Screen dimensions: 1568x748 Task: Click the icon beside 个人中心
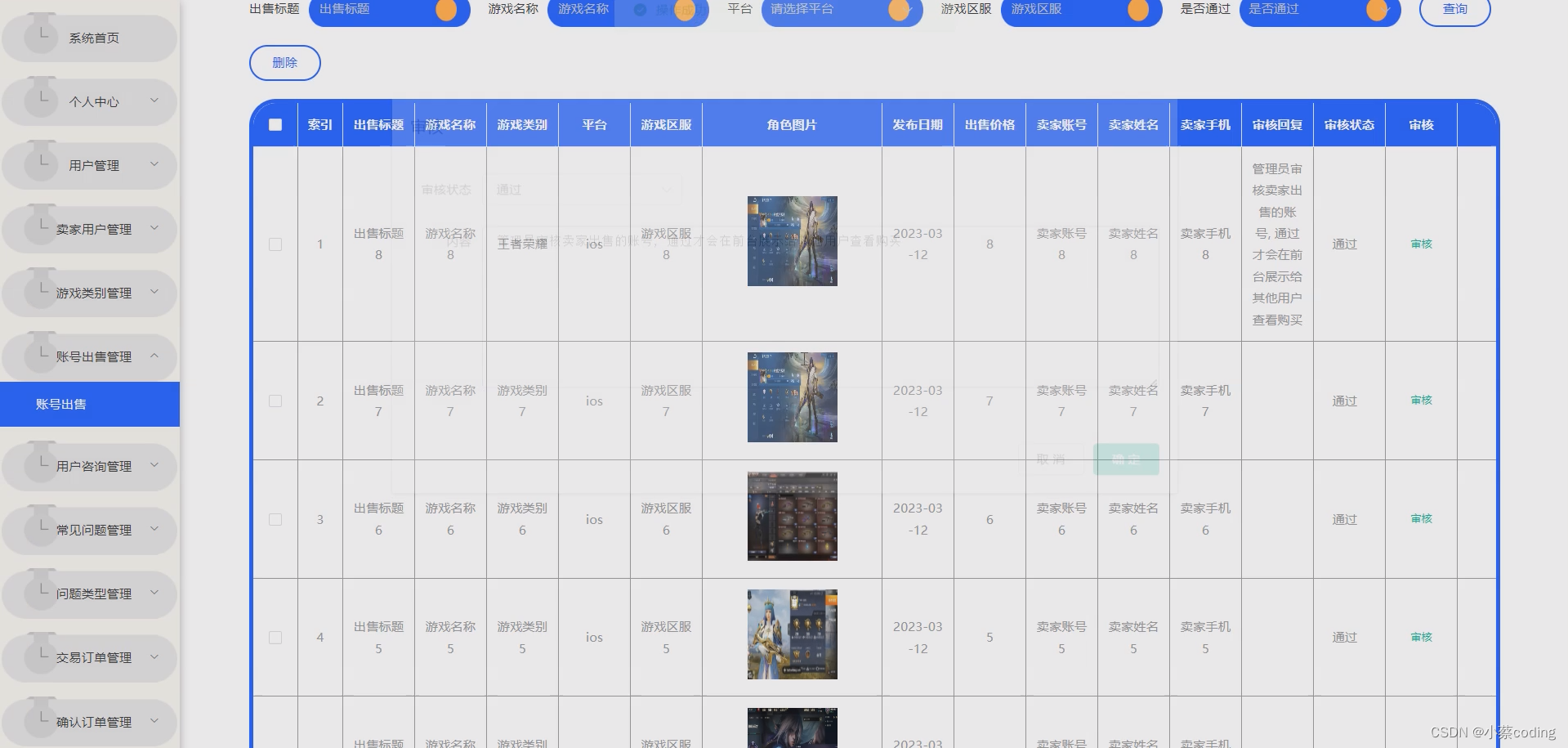point(41,96)
